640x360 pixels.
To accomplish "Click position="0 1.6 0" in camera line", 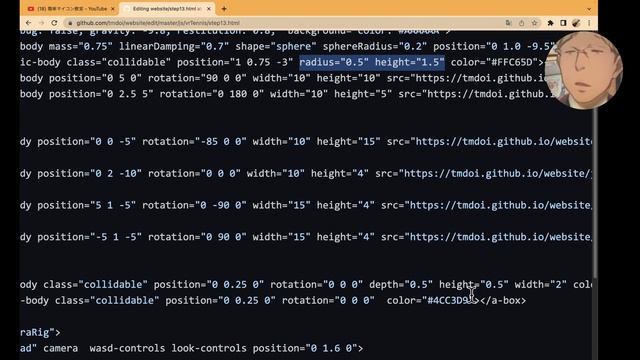I will [305, 349].
